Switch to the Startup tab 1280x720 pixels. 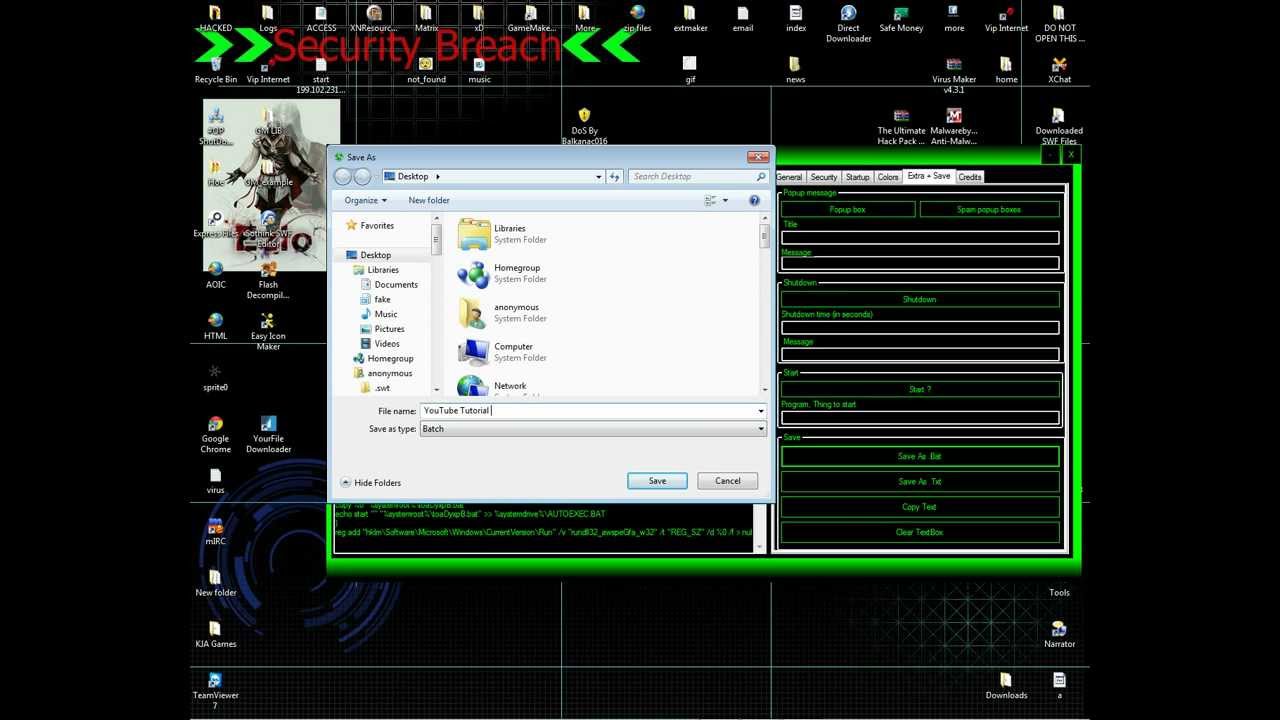(858, 177)
